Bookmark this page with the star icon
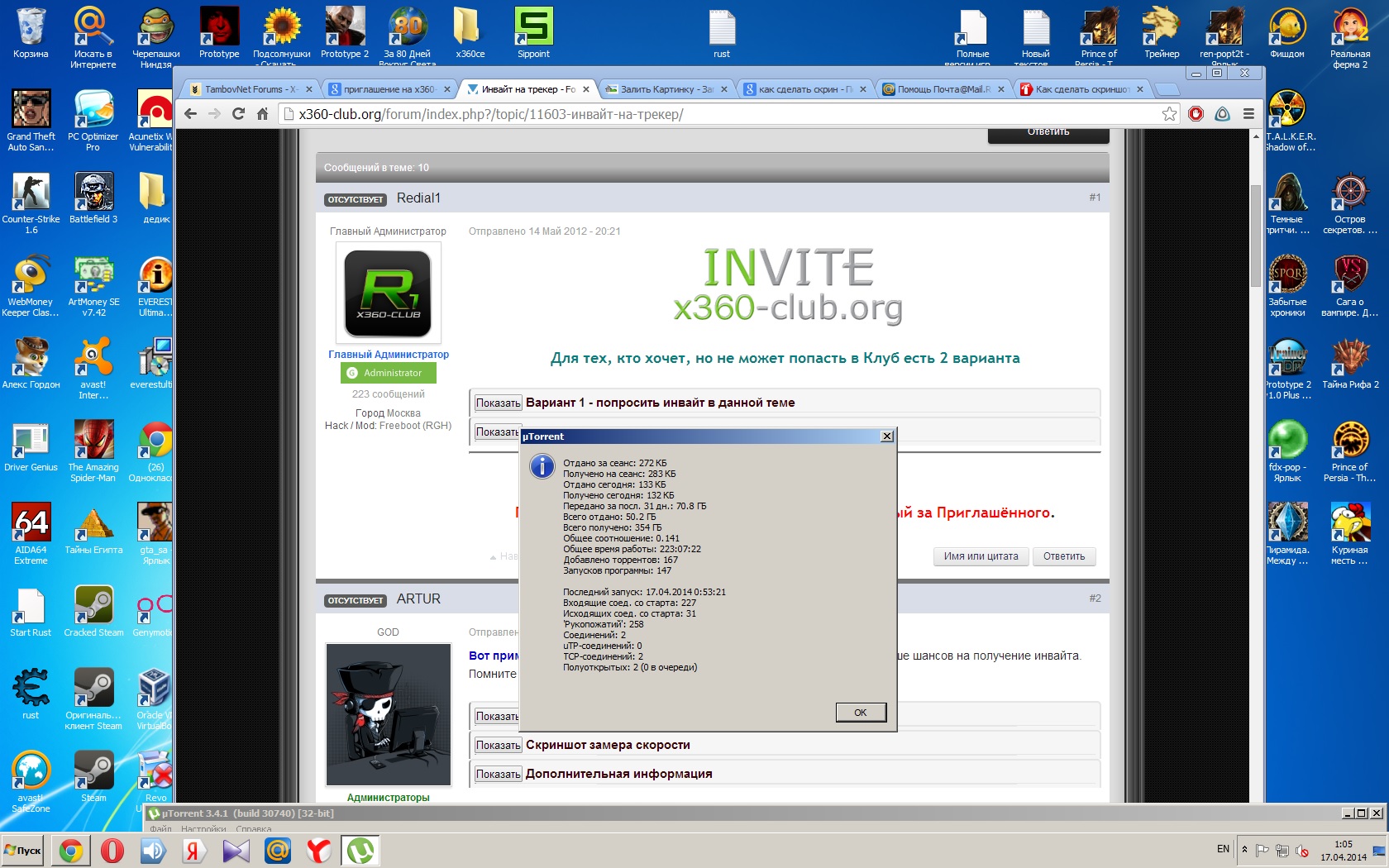The image size is (1389, 868). coord(1169,114)
